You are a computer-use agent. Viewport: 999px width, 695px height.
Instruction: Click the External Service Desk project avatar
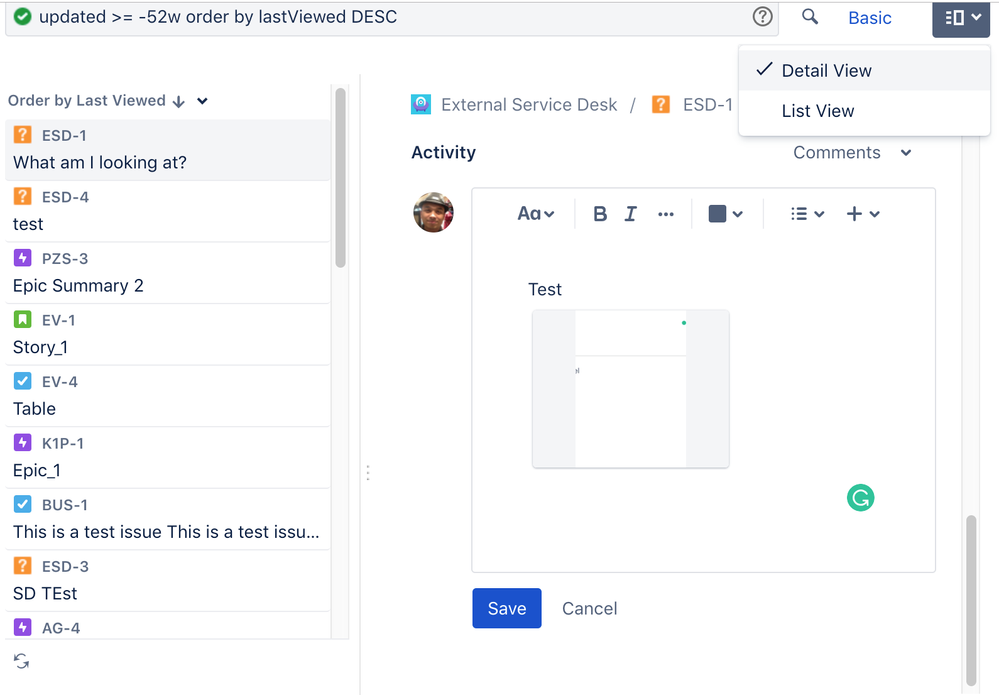click(x=420, y=103)
